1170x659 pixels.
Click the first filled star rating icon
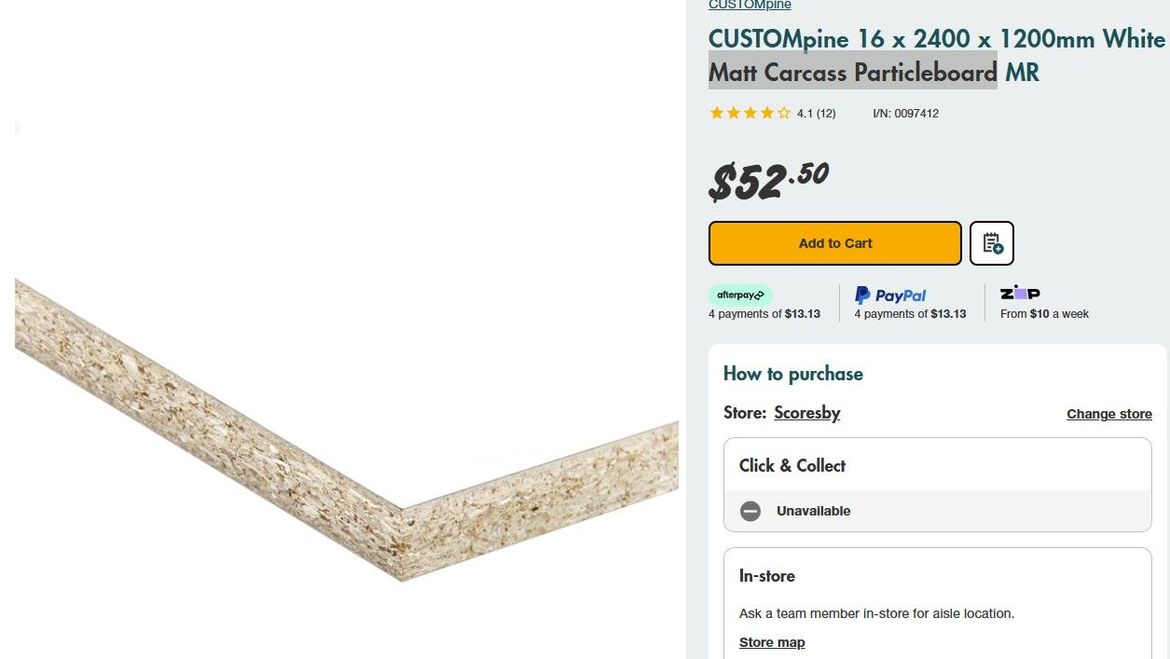[716, 113]
